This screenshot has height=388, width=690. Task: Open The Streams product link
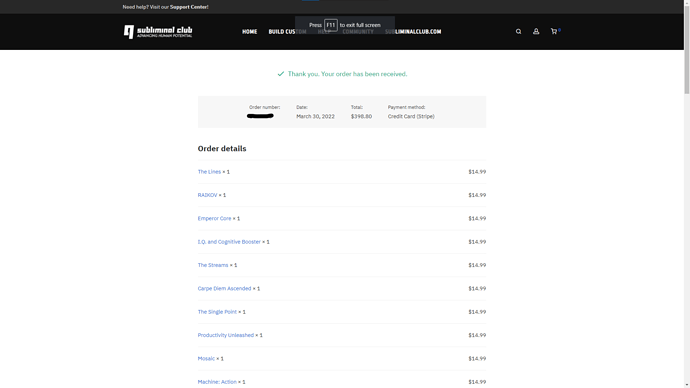point(213,265)
